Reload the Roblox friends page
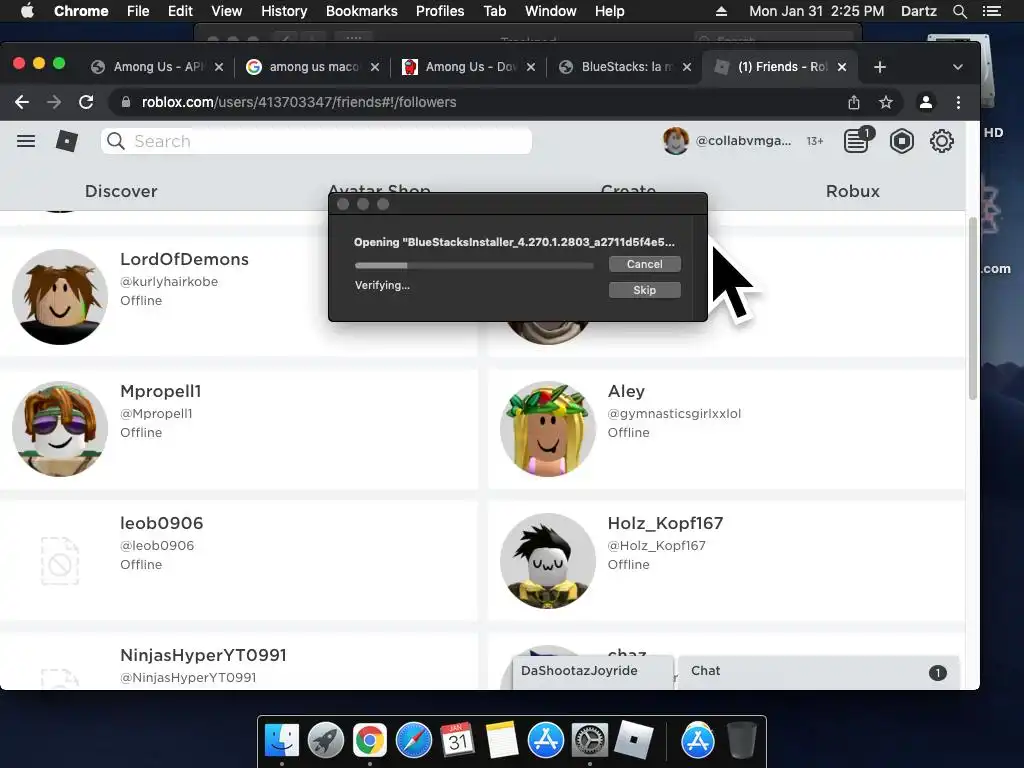The width and height of the screenshot is (1024, 768). coord(86,102)
